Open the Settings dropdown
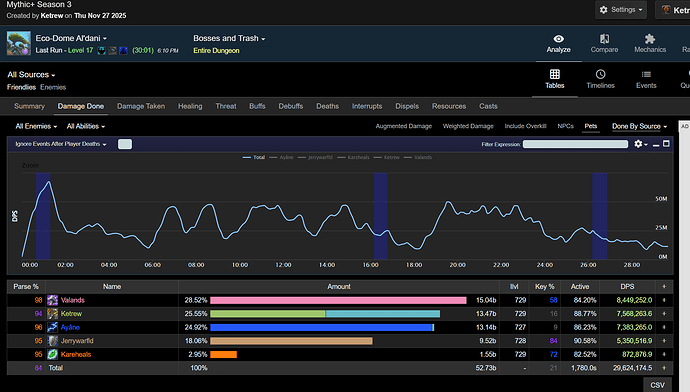 tap(621, 10)
